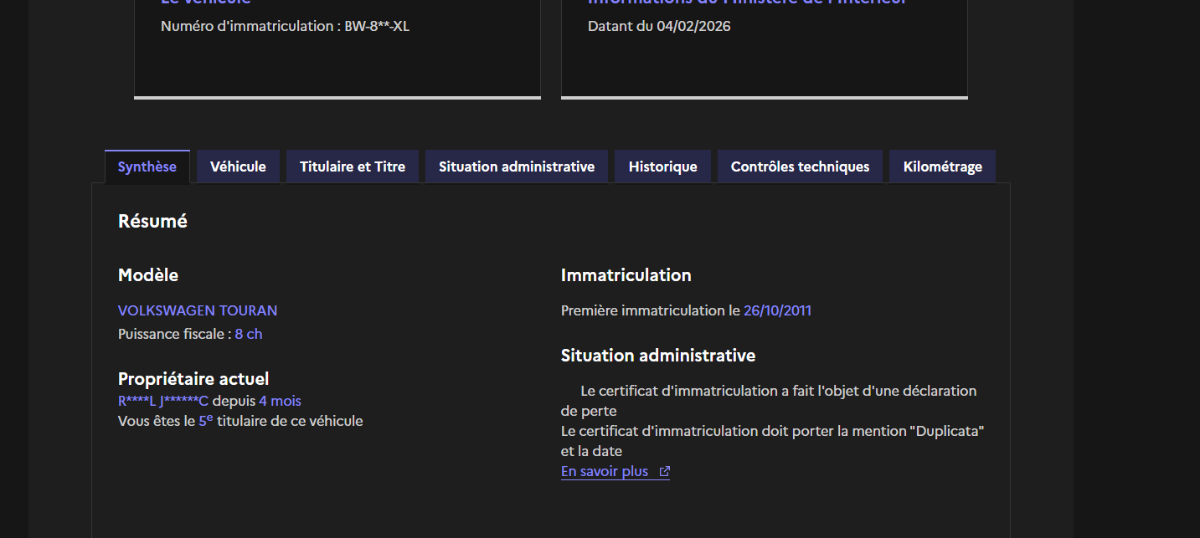1200x538 pixels.
Task: Open the Situation administrative tab
Action: [x=517, y=167]
